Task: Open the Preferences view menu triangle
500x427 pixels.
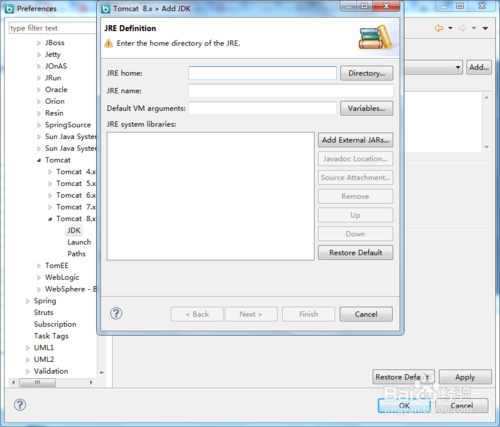Action: tap(485, 28)
